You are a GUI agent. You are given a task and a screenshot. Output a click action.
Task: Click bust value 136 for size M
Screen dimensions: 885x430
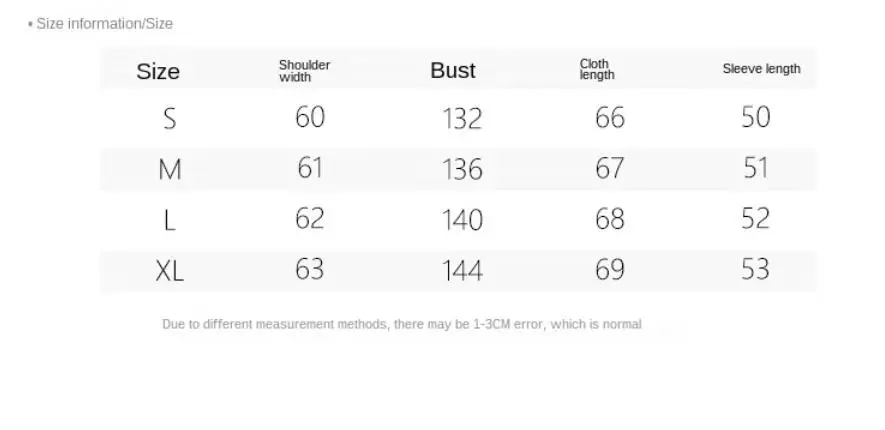click(x=462, y=169)
